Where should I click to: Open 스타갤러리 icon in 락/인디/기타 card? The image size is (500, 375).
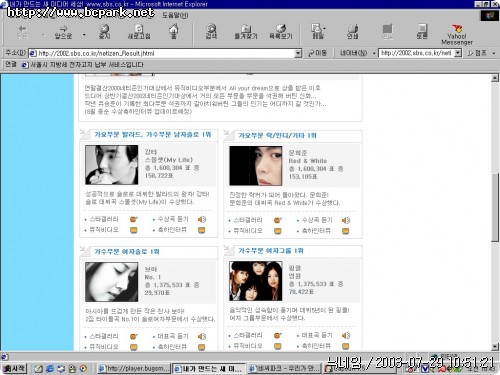click(278, 220)
